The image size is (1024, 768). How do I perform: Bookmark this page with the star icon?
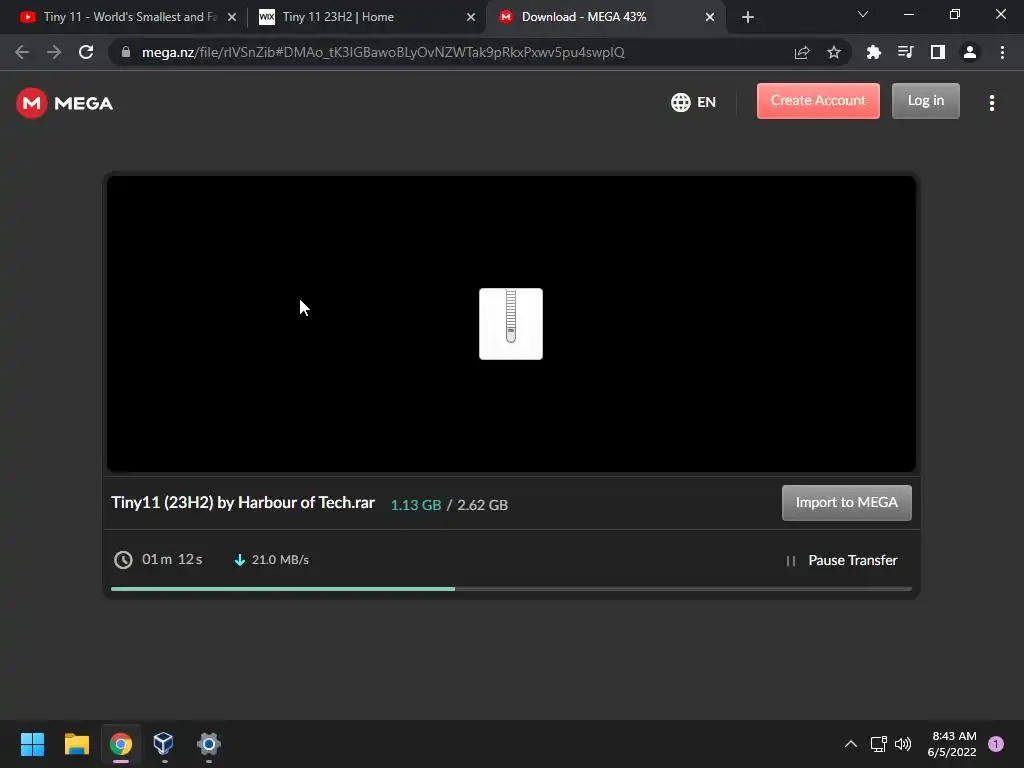point(834,52)
